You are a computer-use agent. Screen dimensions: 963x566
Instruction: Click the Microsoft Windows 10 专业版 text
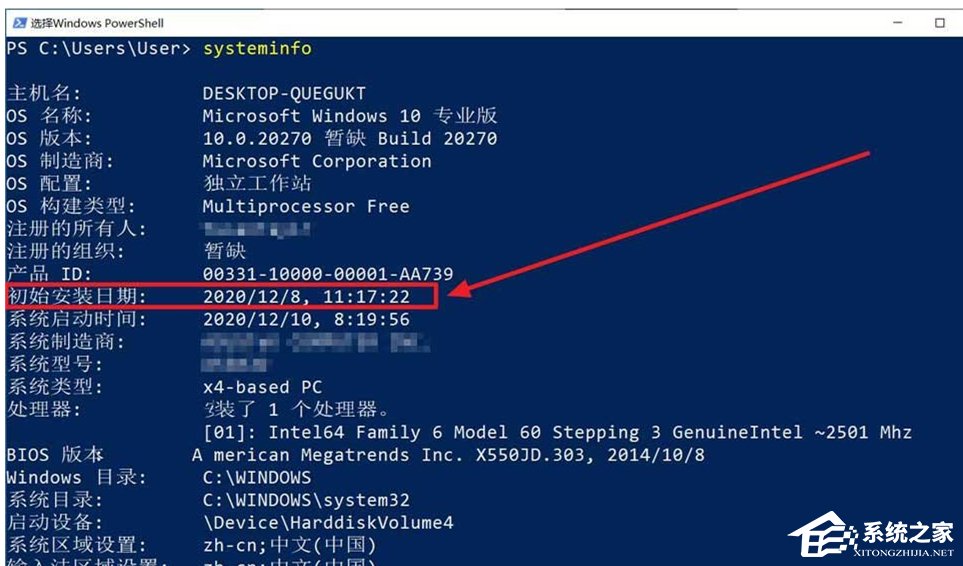coord(349,116)
